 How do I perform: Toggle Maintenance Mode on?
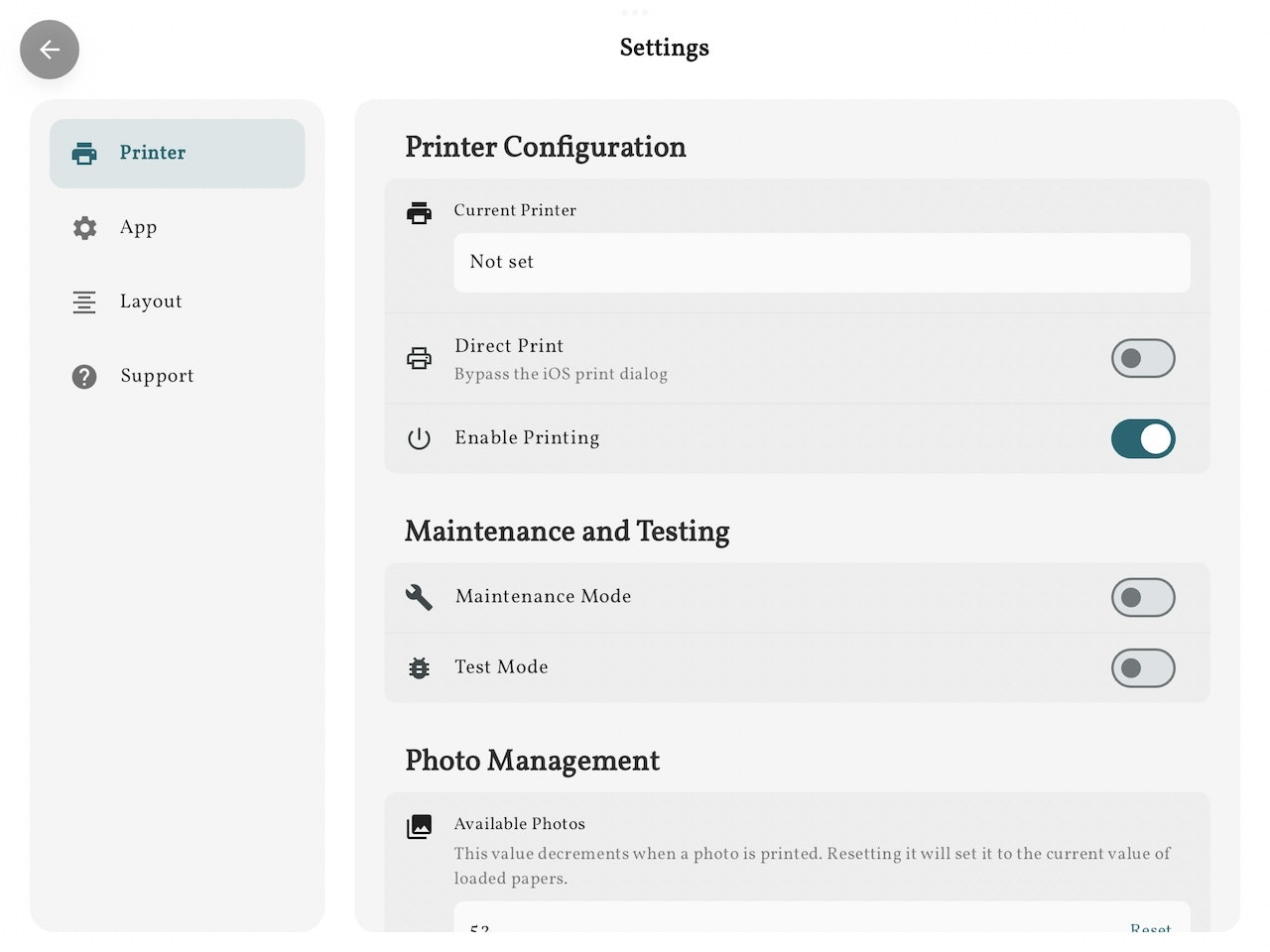[1143, 597]
